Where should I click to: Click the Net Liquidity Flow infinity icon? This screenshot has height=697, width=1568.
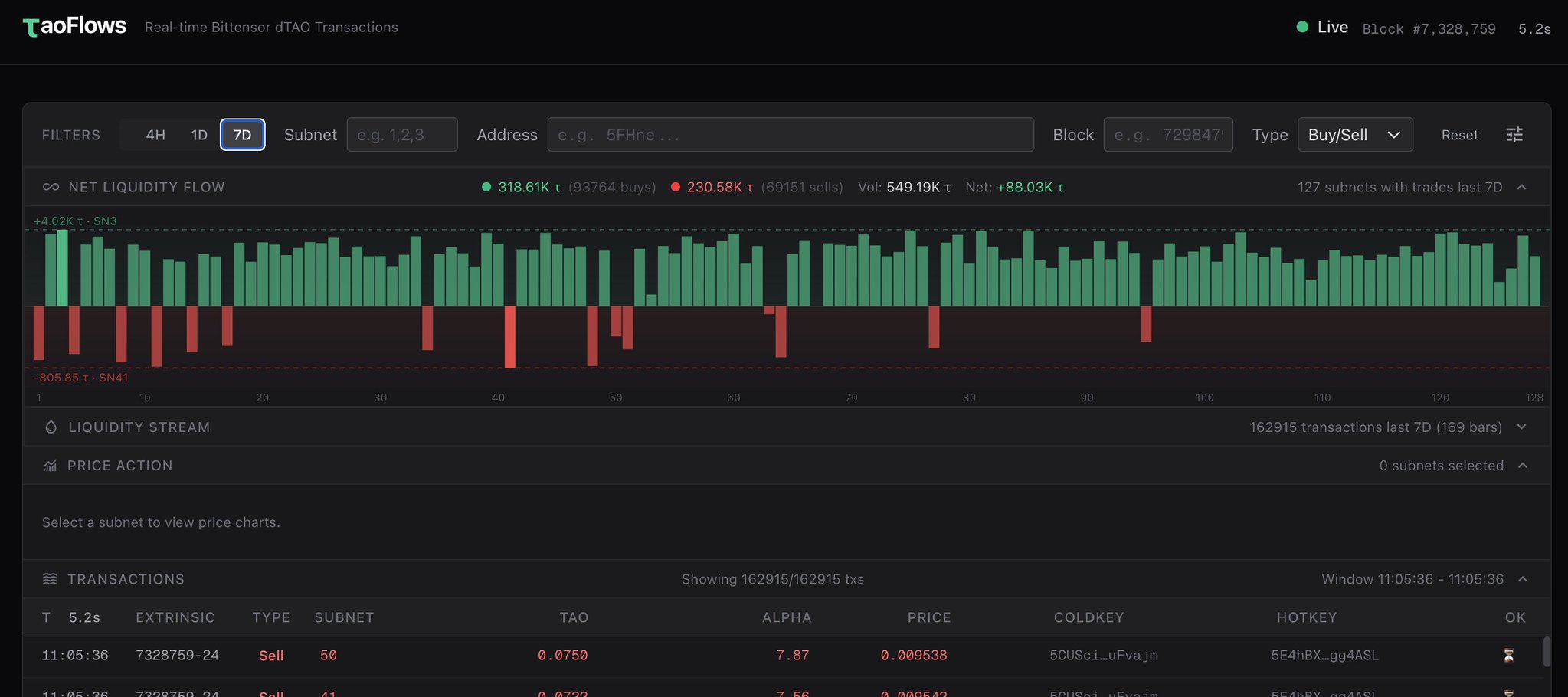[51, 187]
